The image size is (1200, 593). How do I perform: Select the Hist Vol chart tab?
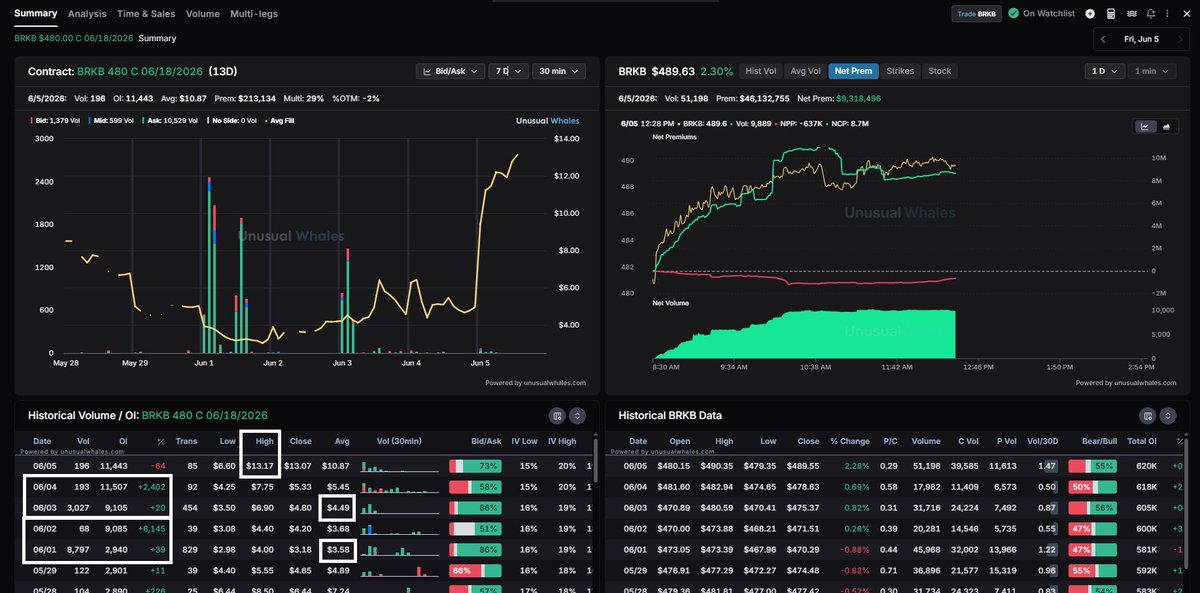761,71
